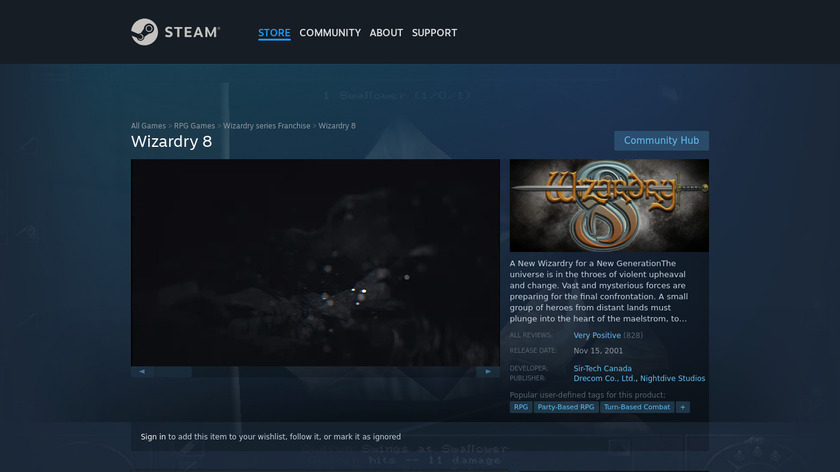
Task: Click the Wizardry 8 breadcrumb
Action: click(x=337, y=126)
